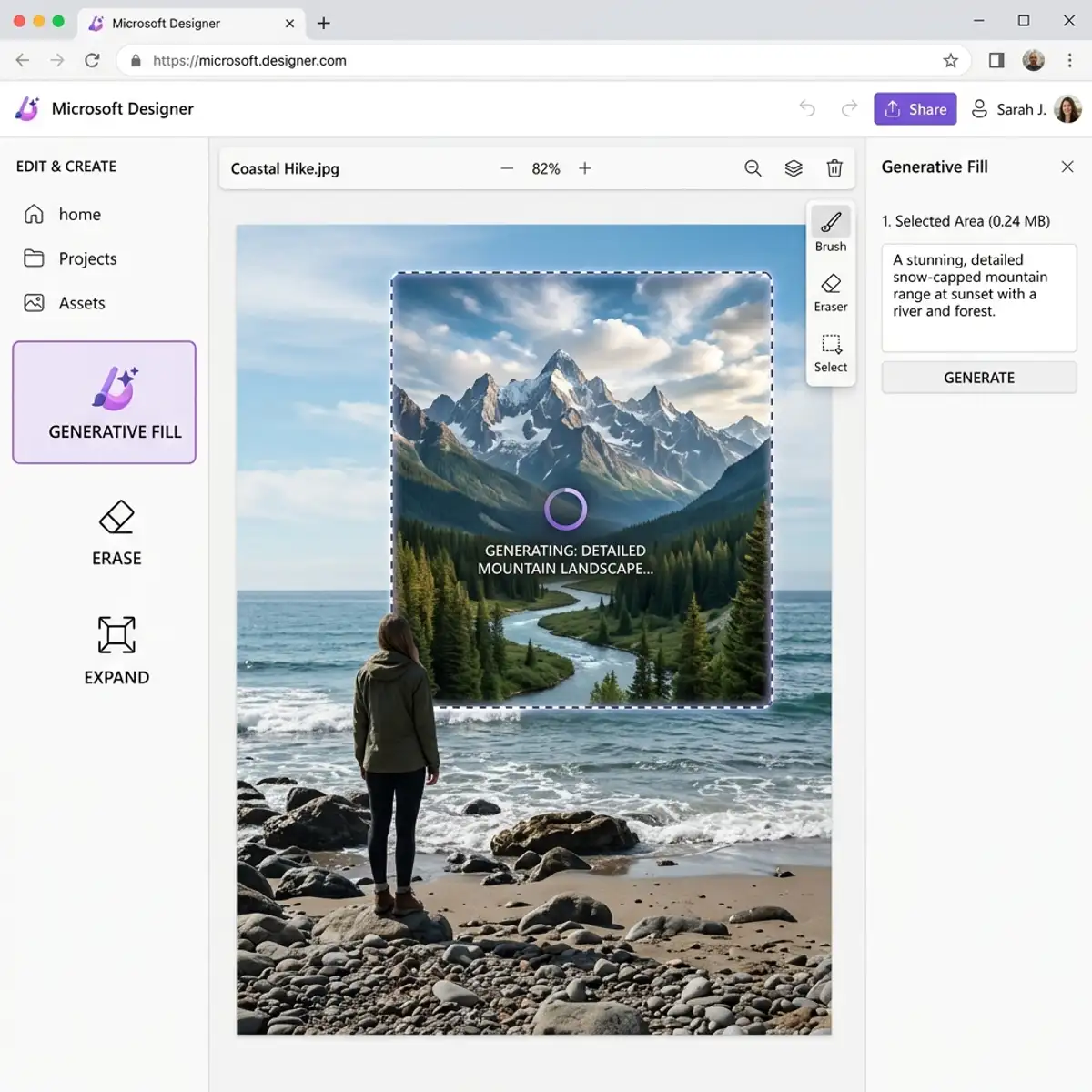Open the Expand feature
Screen dimensions: 1092x1092
coord(116,651)
